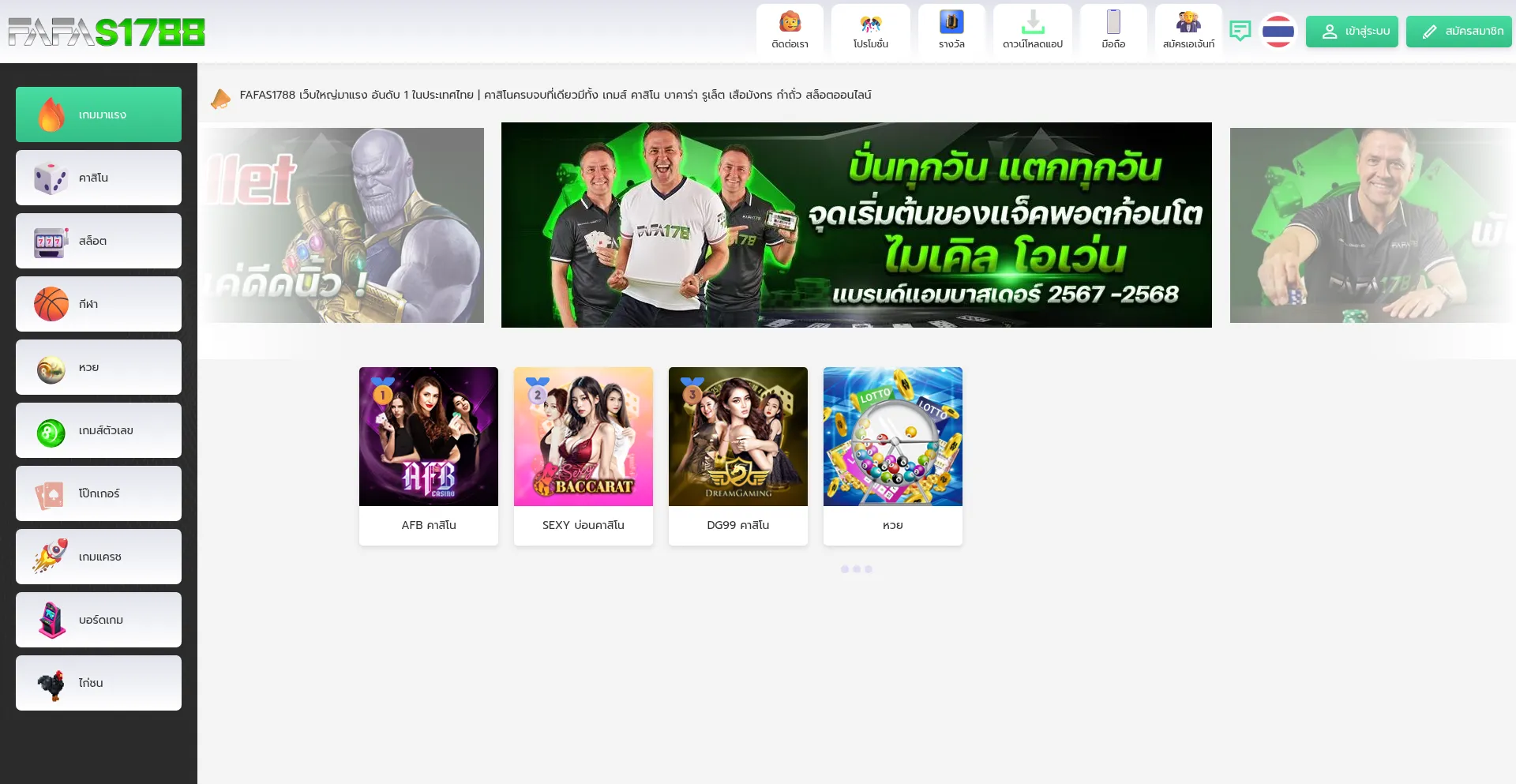
Task: Click the green ball icon for เกมส์ตัวเลข
Action: click(51, 433)
